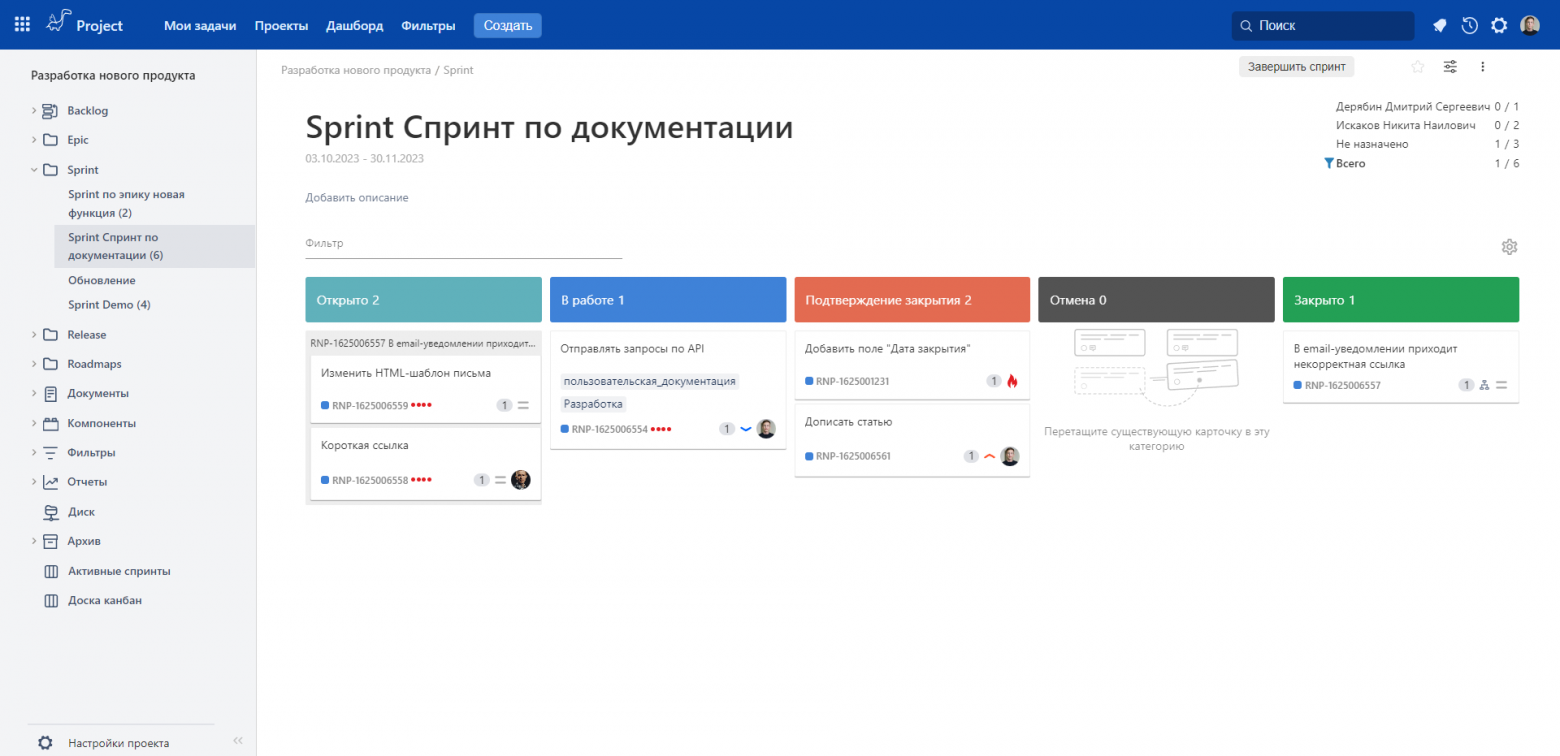Image resolution: width=1560 pixels, height=756 pixels.
Task: Collapse the Sprint folder
Action: pos(33,170)
